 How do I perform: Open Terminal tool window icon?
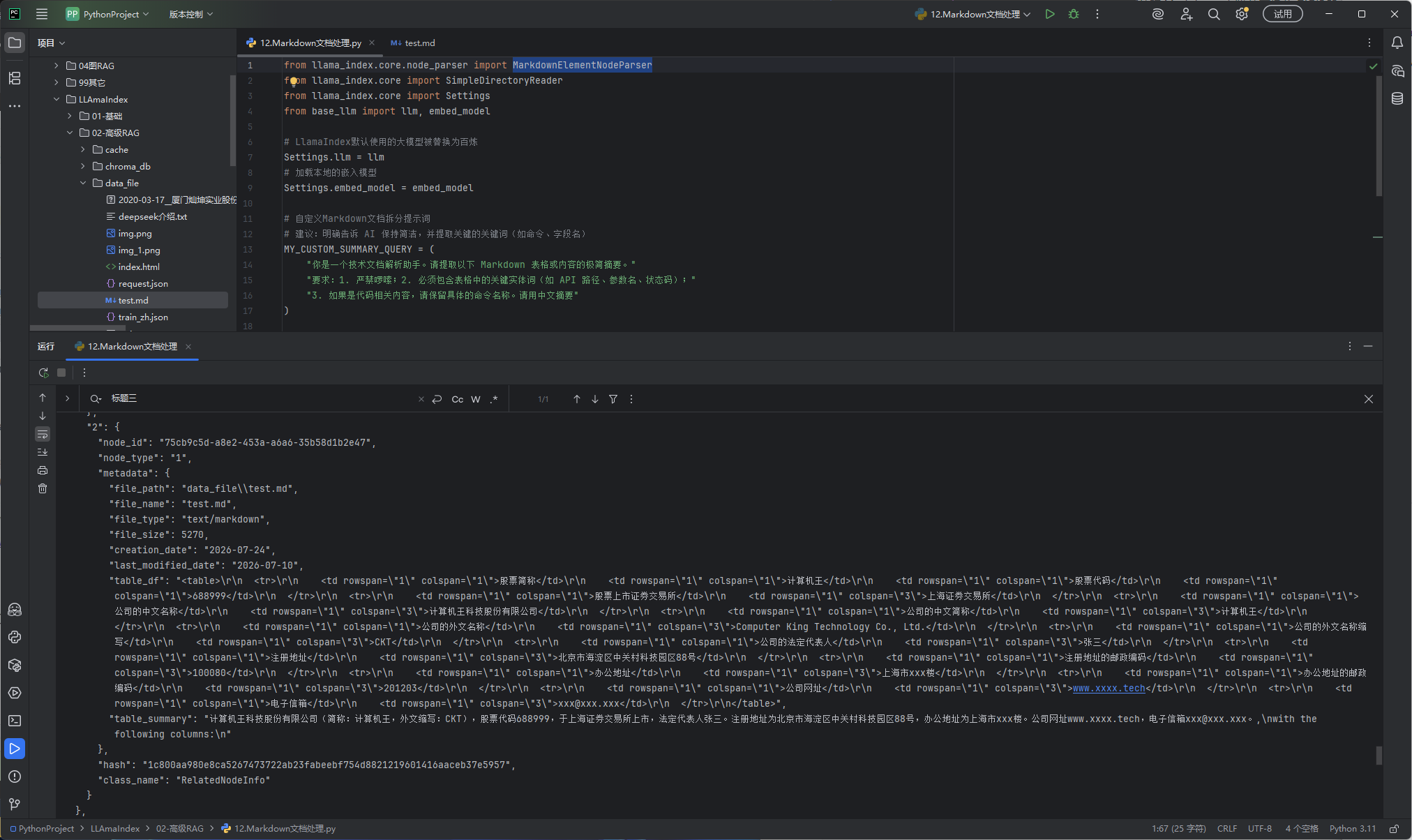(x=15, y=721)
